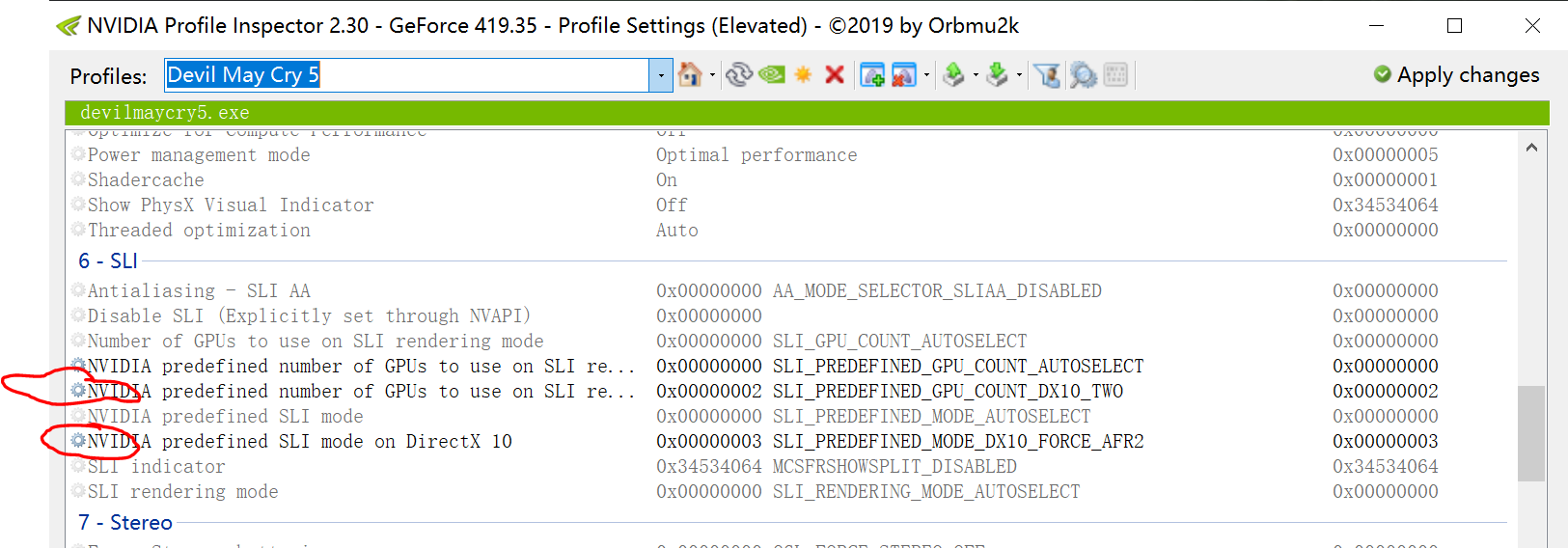Viewport: 1568px width, 548px height.
Task: Click the Optimal performance value
Action: (756, 154)
